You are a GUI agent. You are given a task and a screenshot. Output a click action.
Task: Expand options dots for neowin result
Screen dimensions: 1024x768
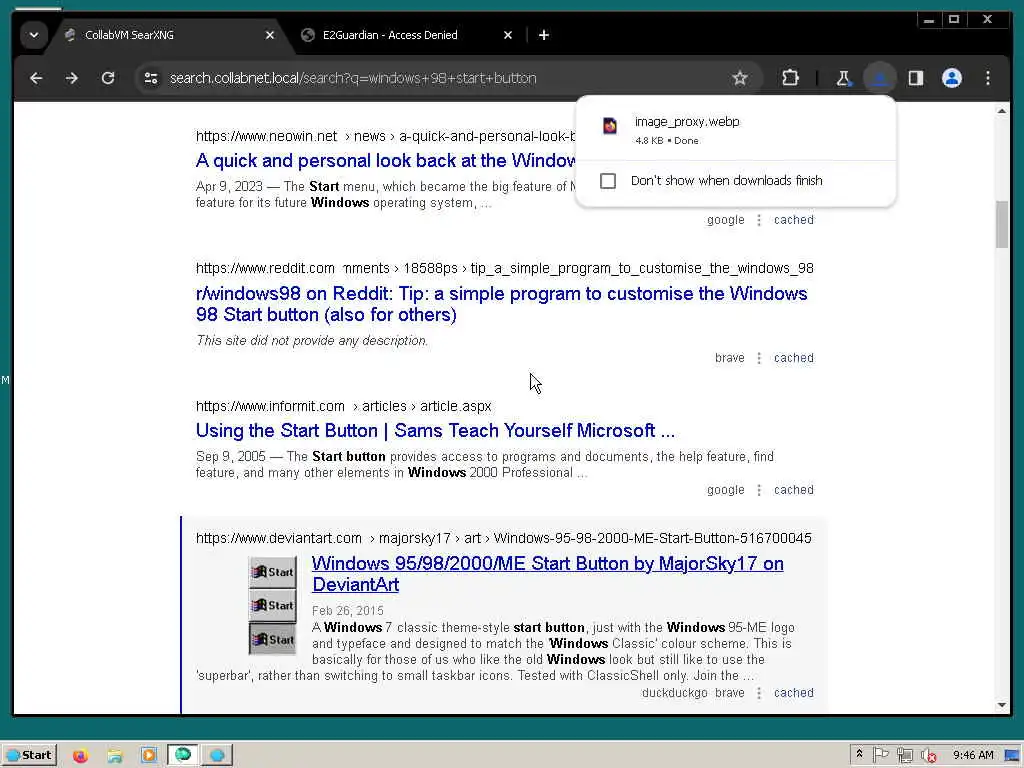[x=759, y=220]
